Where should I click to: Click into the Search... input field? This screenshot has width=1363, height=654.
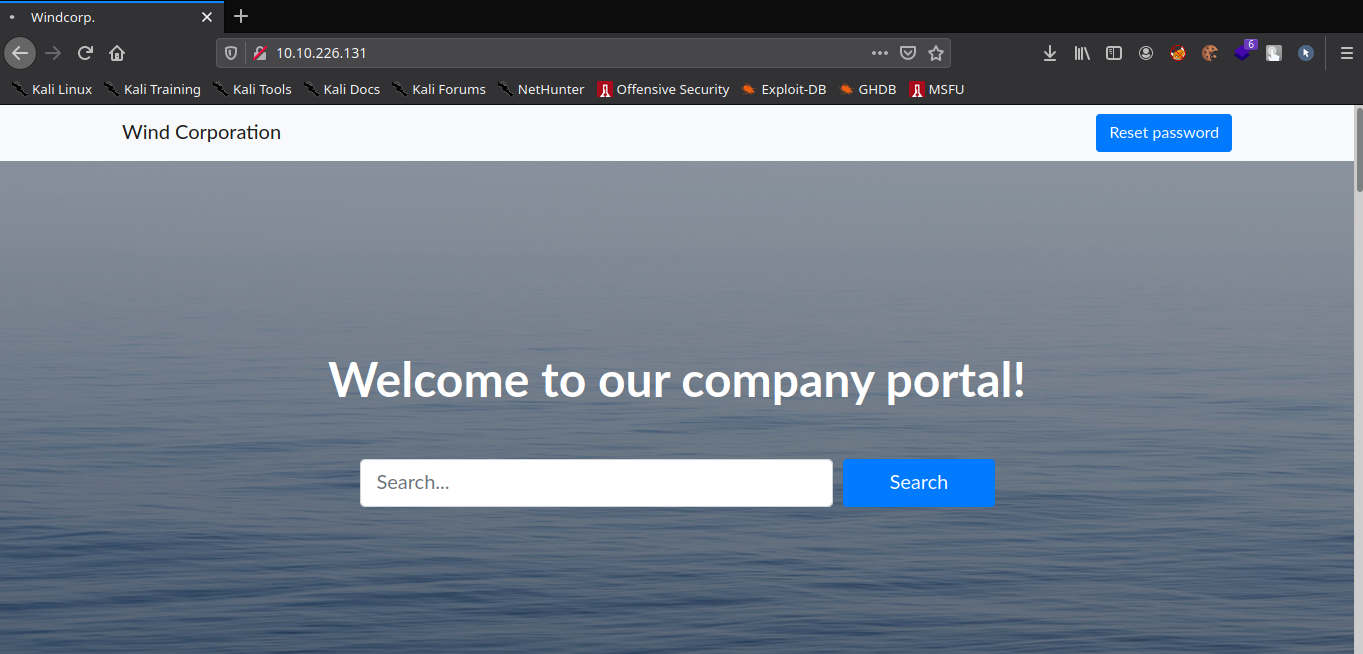596,483
